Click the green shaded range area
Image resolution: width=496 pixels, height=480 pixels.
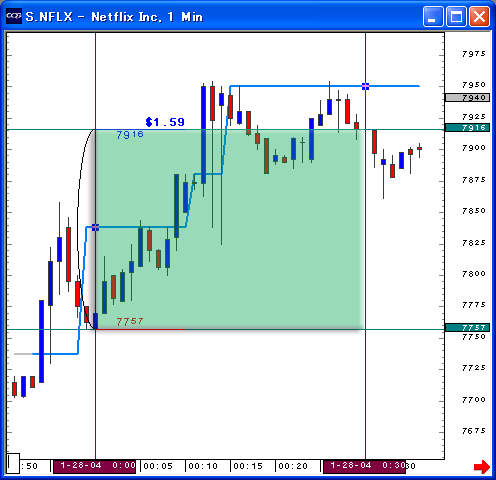[x=229, y=229]
